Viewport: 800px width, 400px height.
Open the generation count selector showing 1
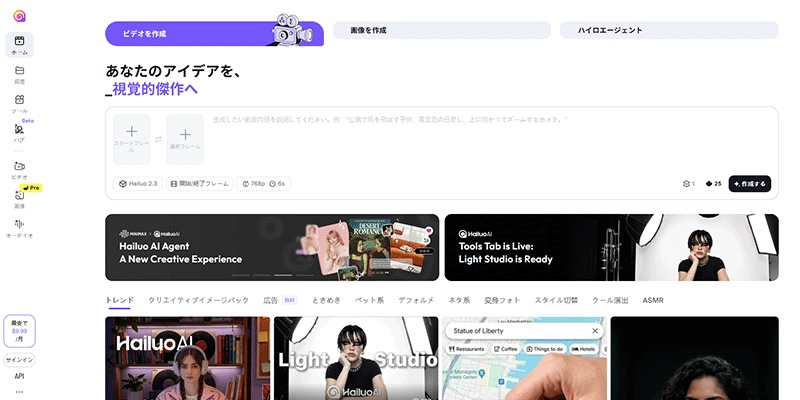tap(689, 184)
